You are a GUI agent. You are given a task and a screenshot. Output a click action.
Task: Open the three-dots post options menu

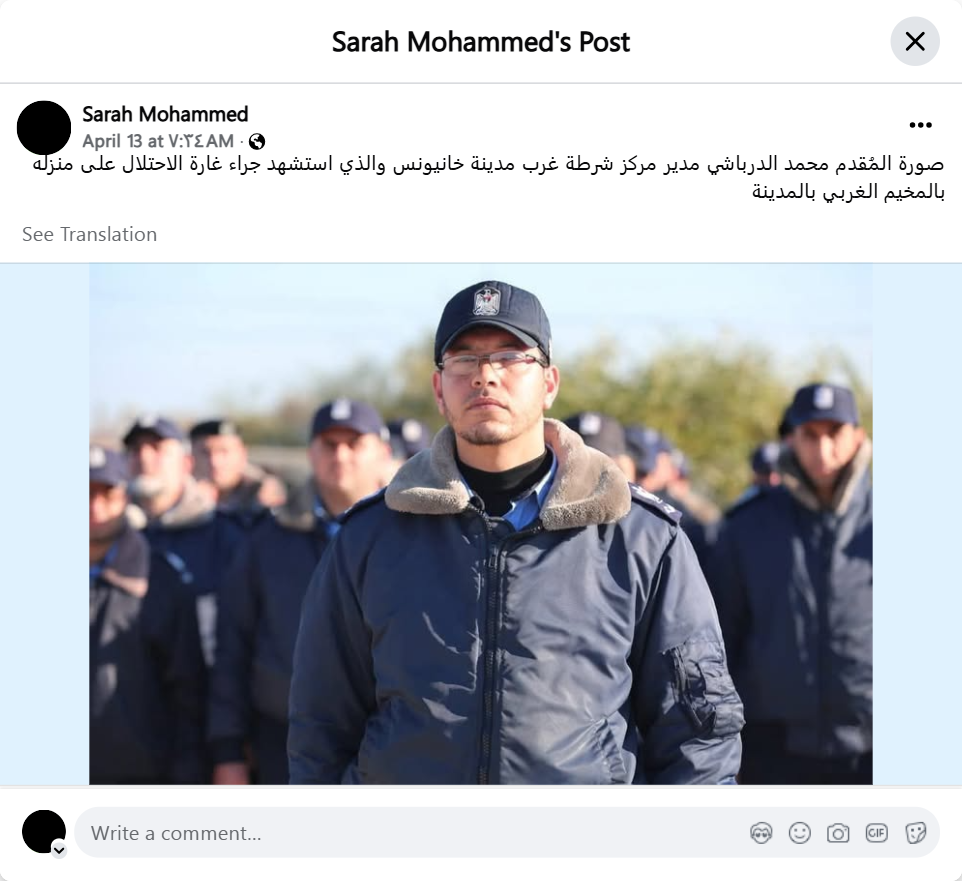point(920,125)
